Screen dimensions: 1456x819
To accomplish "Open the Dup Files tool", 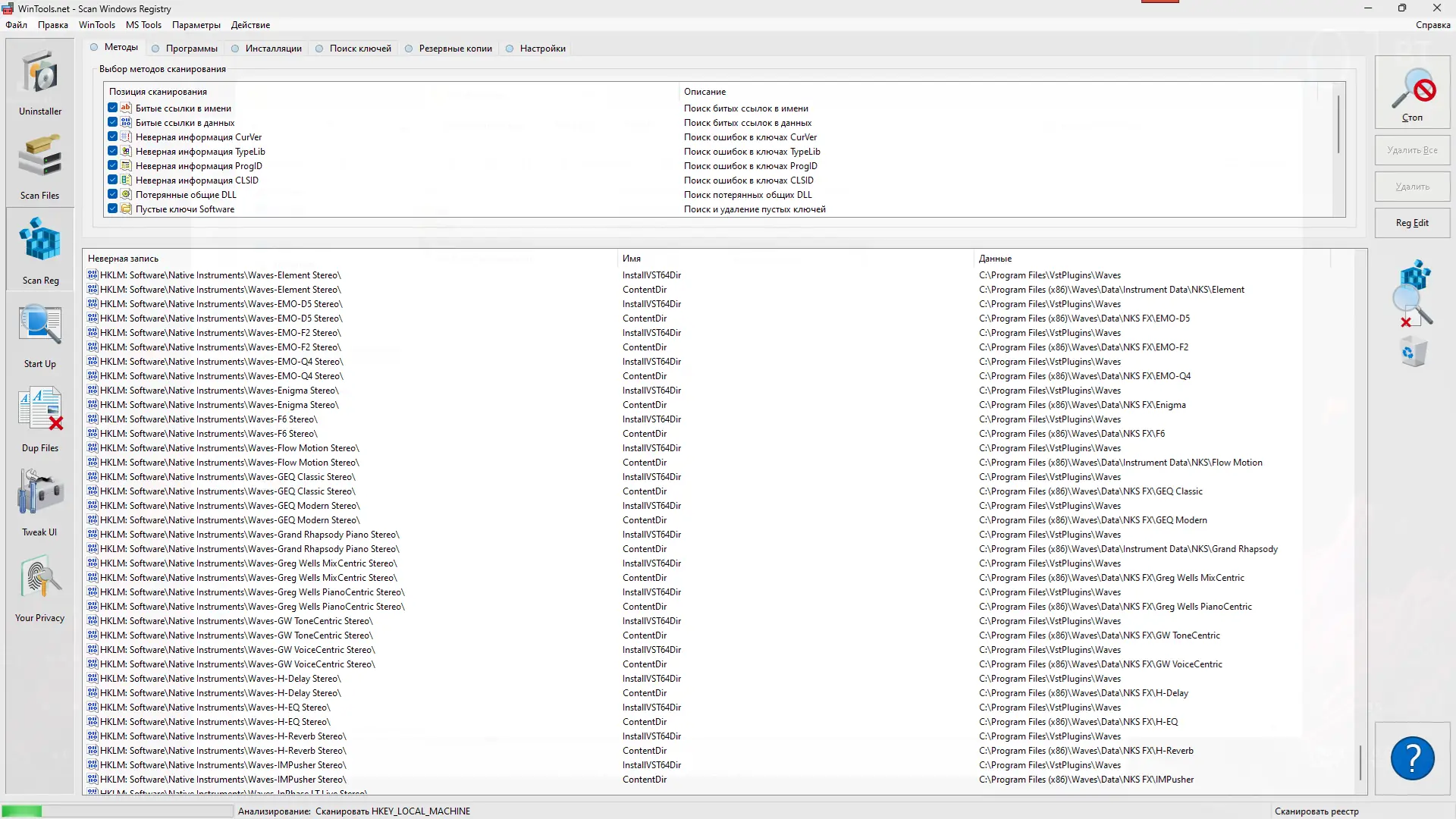I will (x=40, y=419).
